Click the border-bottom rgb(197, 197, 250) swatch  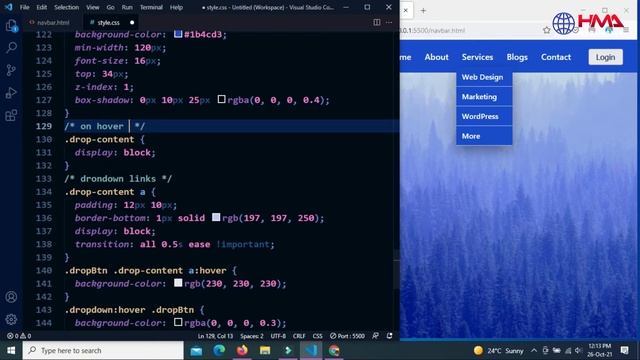click(x=216, y=217)
